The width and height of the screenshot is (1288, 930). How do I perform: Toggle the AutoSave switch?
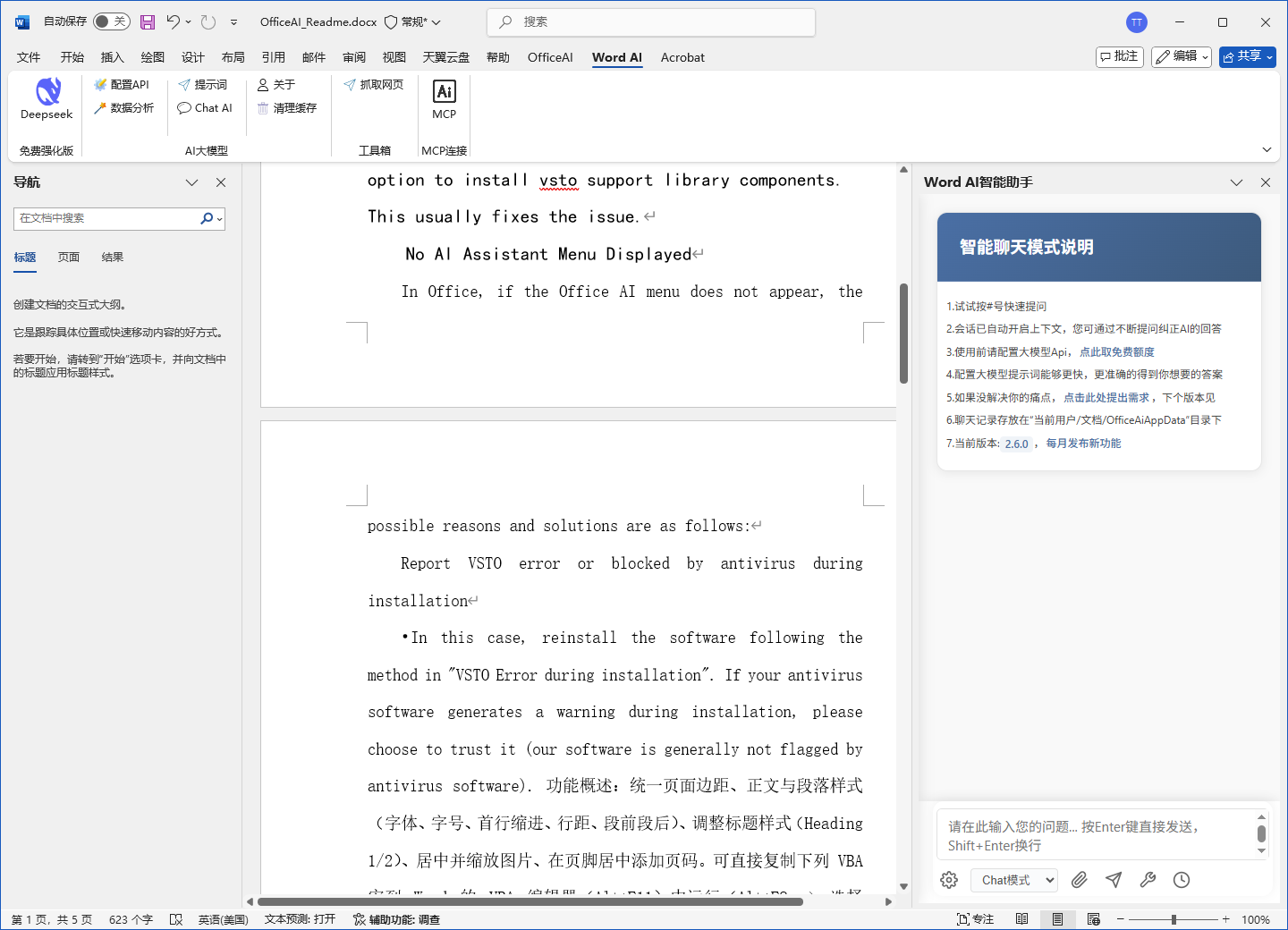pos(111,21)
